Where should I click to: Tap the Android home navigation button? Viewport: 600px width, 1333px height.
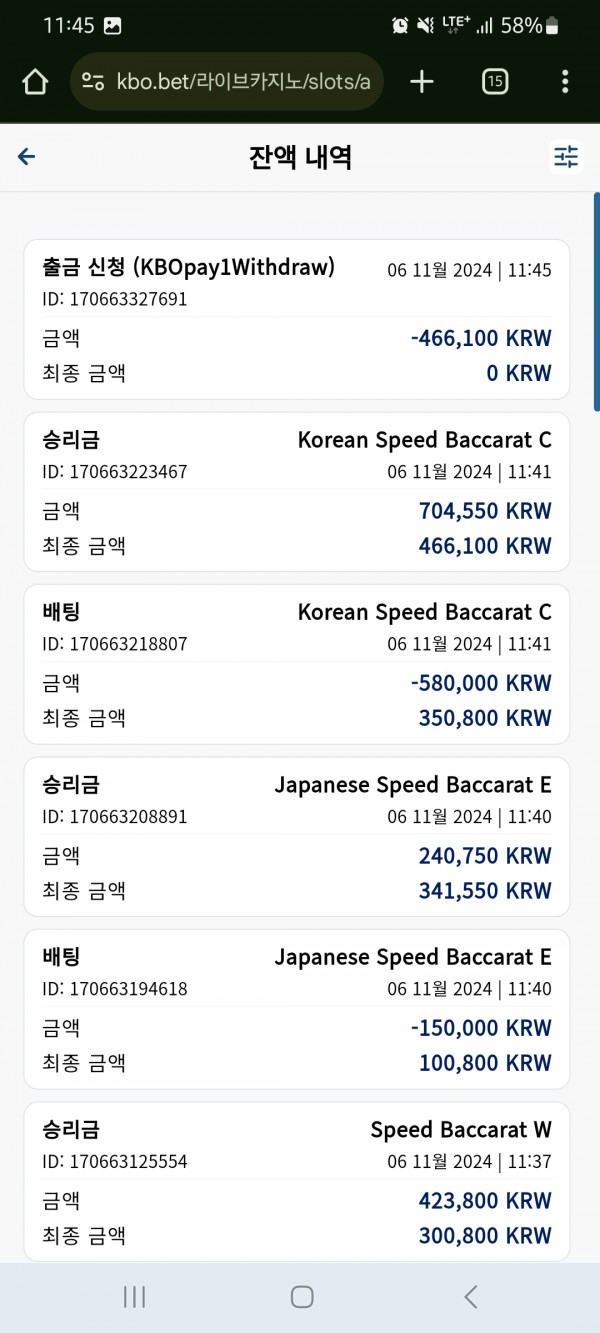pos(302,1297)
